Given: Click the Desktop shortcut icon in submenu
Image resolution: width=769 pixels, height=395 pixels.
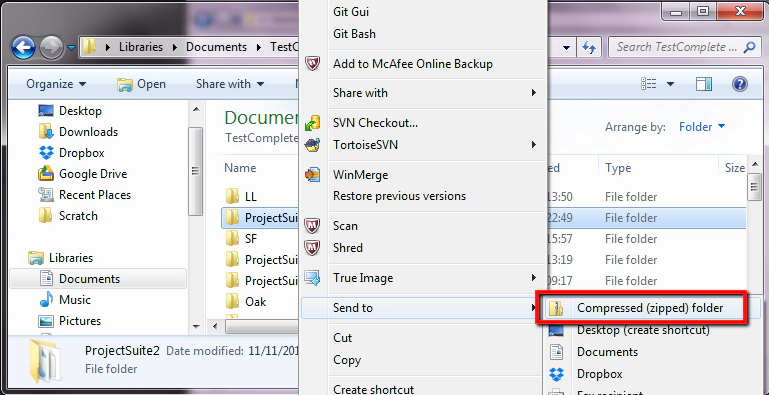Looking at the screenshot, I should coord(556,331).
